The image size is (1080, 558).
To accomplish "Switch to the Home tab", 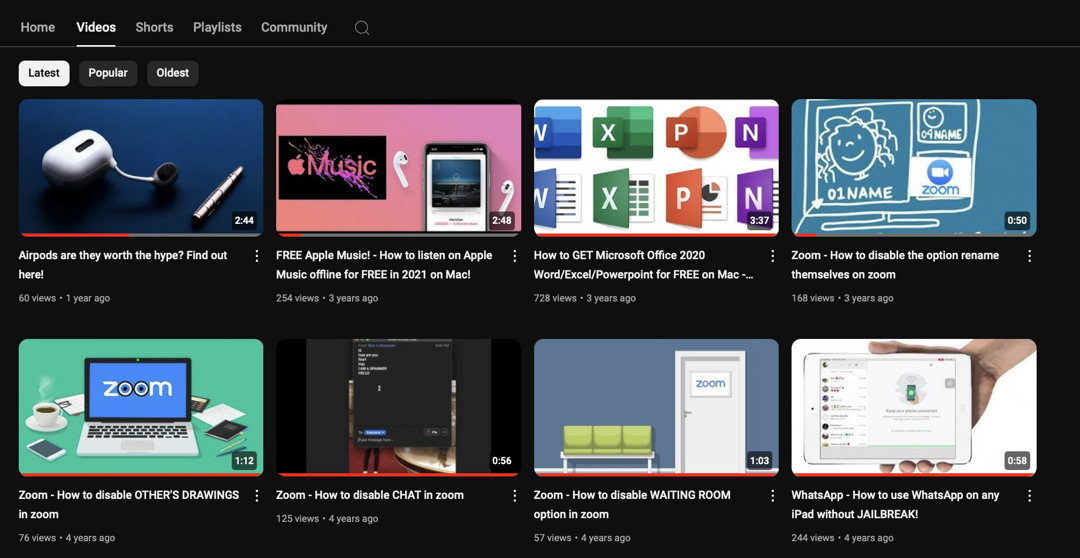I will click(x=38, y=27).
